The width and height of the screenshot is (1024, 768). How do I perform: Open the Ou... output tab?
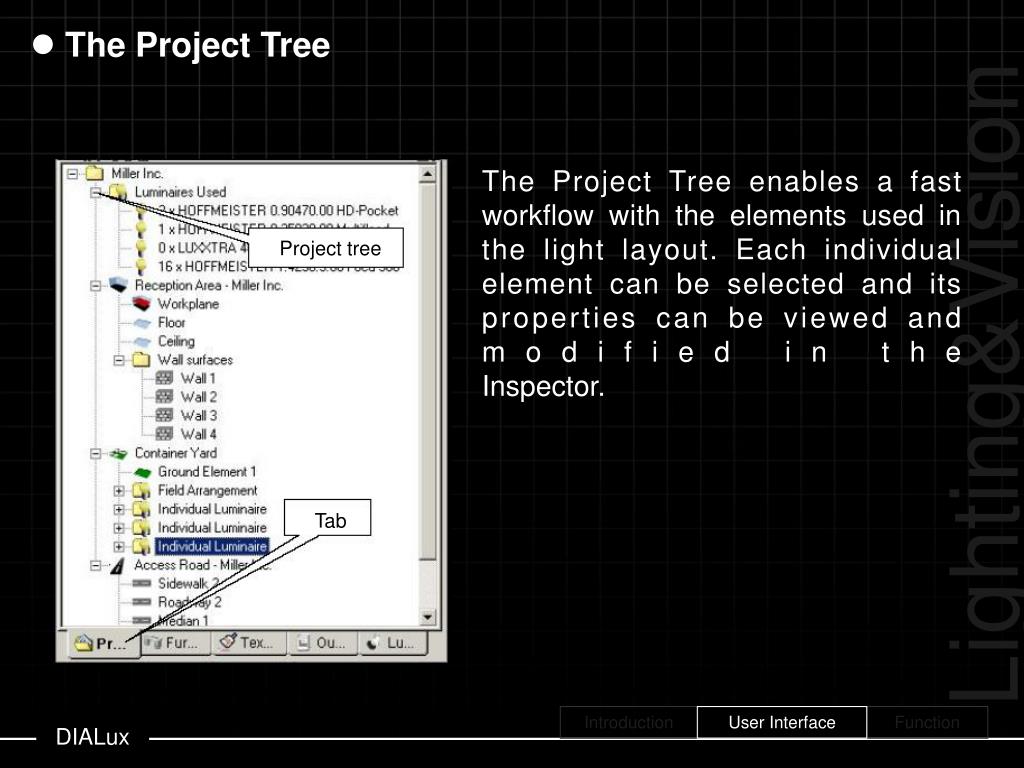323,643
